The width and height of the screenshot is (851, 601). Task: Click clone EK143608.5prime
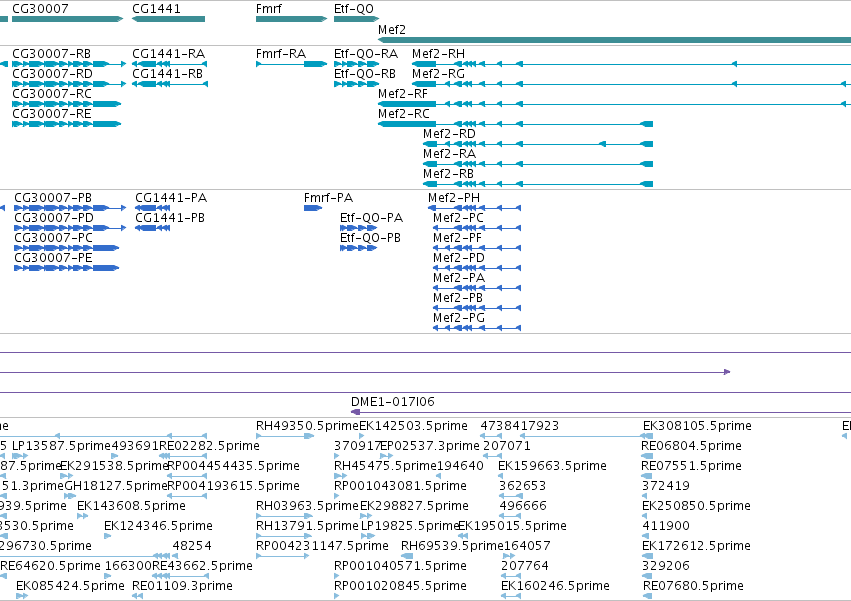82,516
